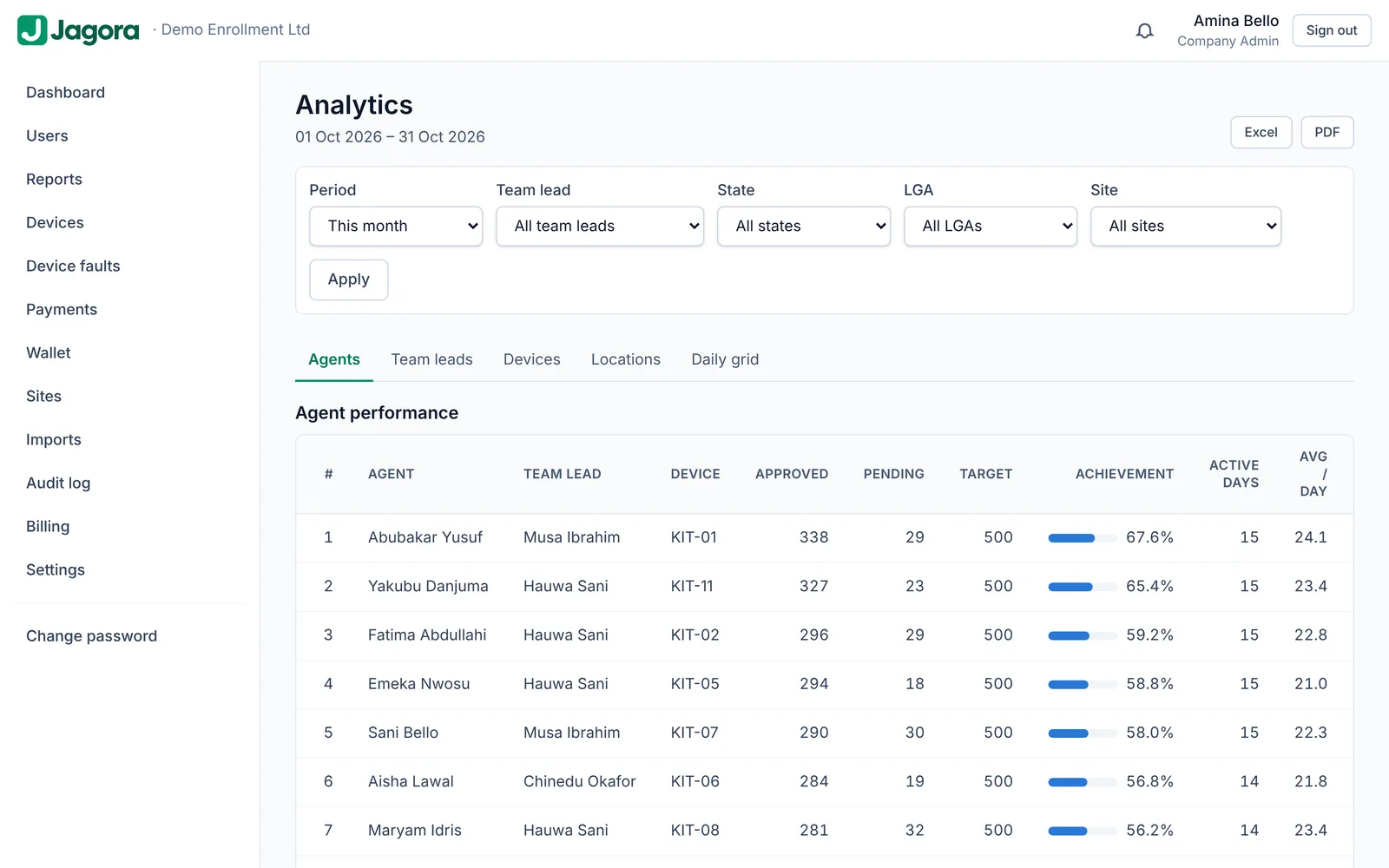The image size is (1389, 868).
Task: Click Abubakar Yusuf's achievement progress bar
Action: click(1083, 538)
